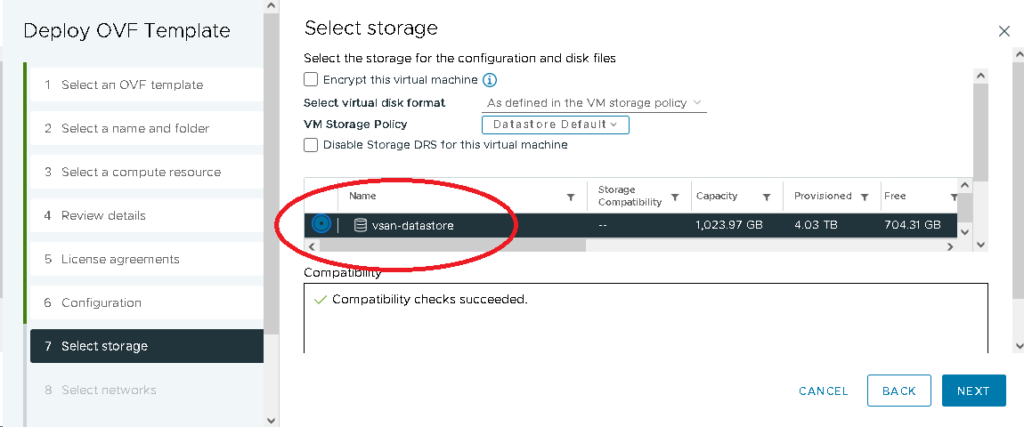Click the encryption info icon
Image resolution: width=1024 pixels, height=427 pixels.
point(491,80)
